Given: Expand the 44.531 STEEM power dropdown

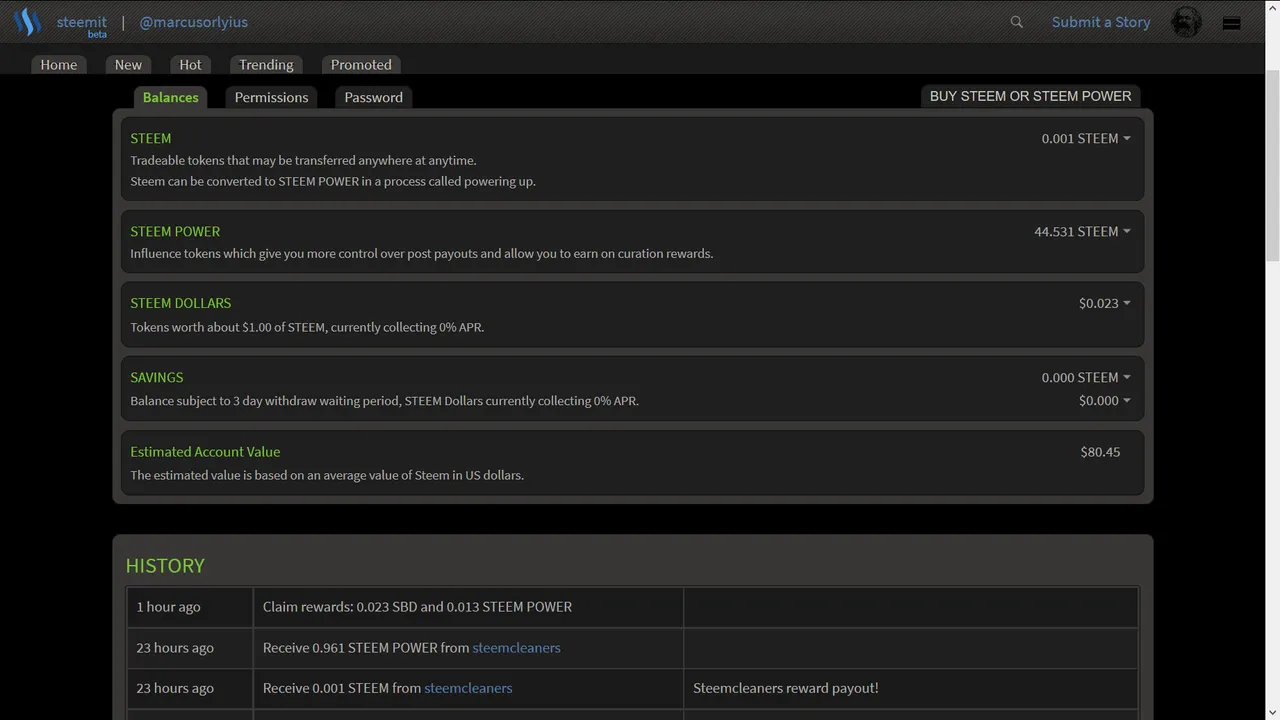Looking at the screenshot, I should [x=1082, y=231].
